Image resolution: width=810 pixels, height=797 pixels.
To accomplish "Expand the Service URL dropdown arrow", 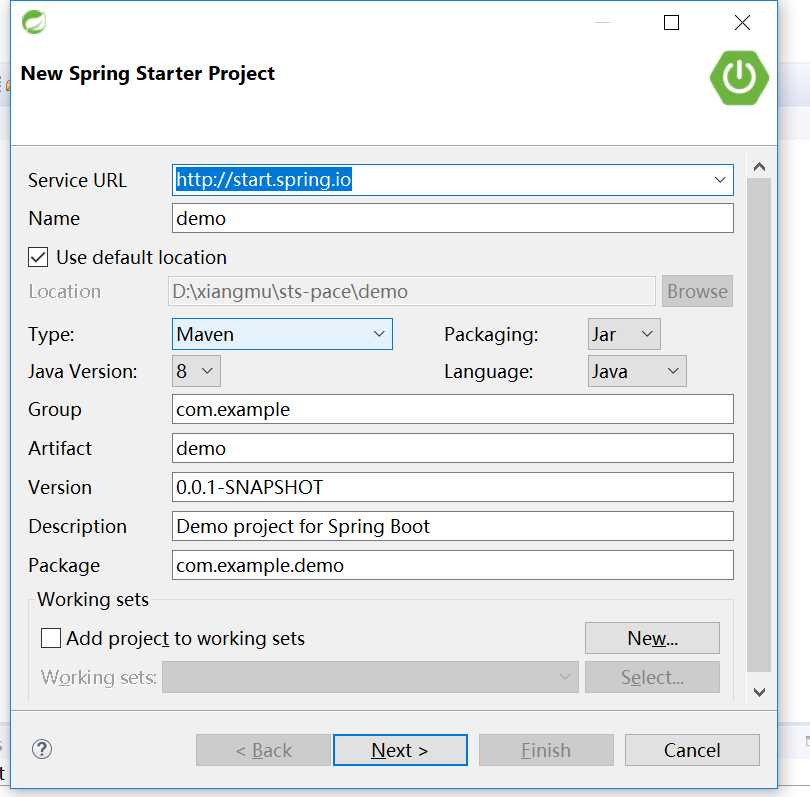I will coord(720,180).
